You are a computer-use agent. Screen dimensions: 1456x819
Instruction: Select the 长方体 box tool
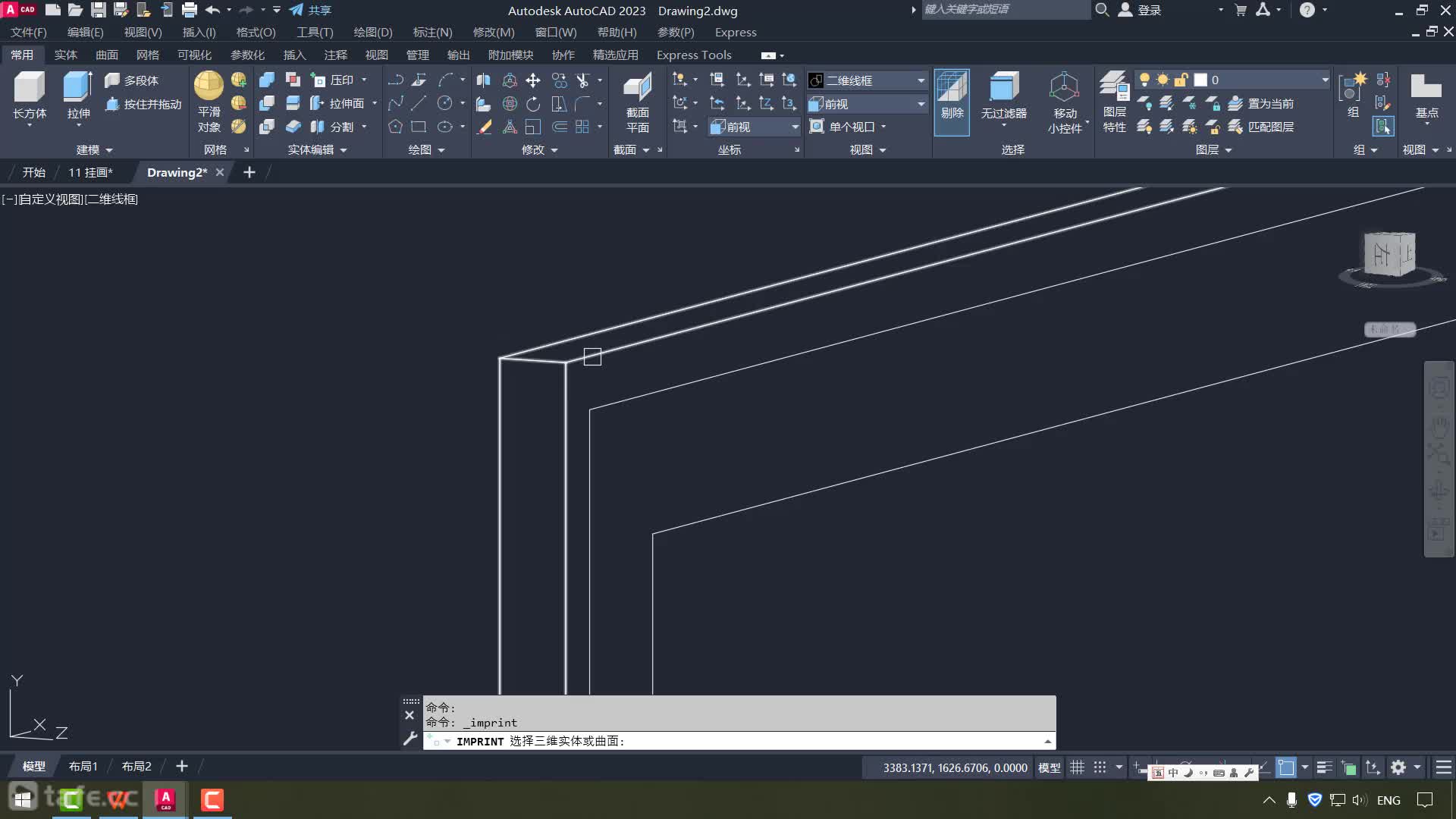coord(30,96)
